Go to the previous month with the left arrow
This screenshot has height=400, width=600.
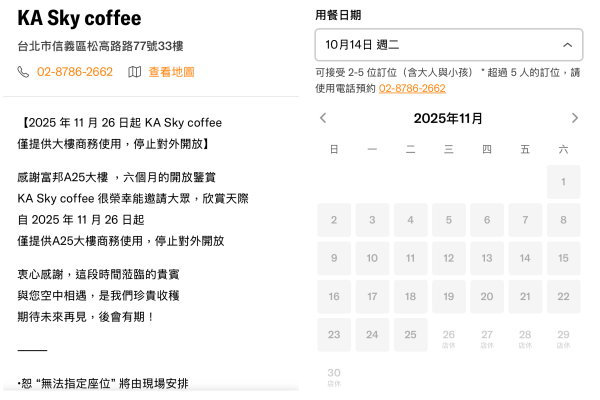[x=323, y=118]
